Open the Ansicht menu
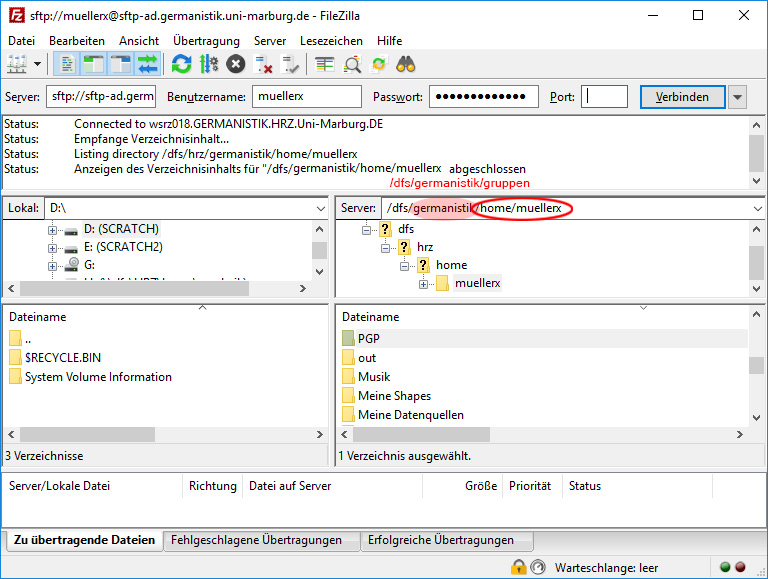The image size is (768, 579). click(139, 41)
